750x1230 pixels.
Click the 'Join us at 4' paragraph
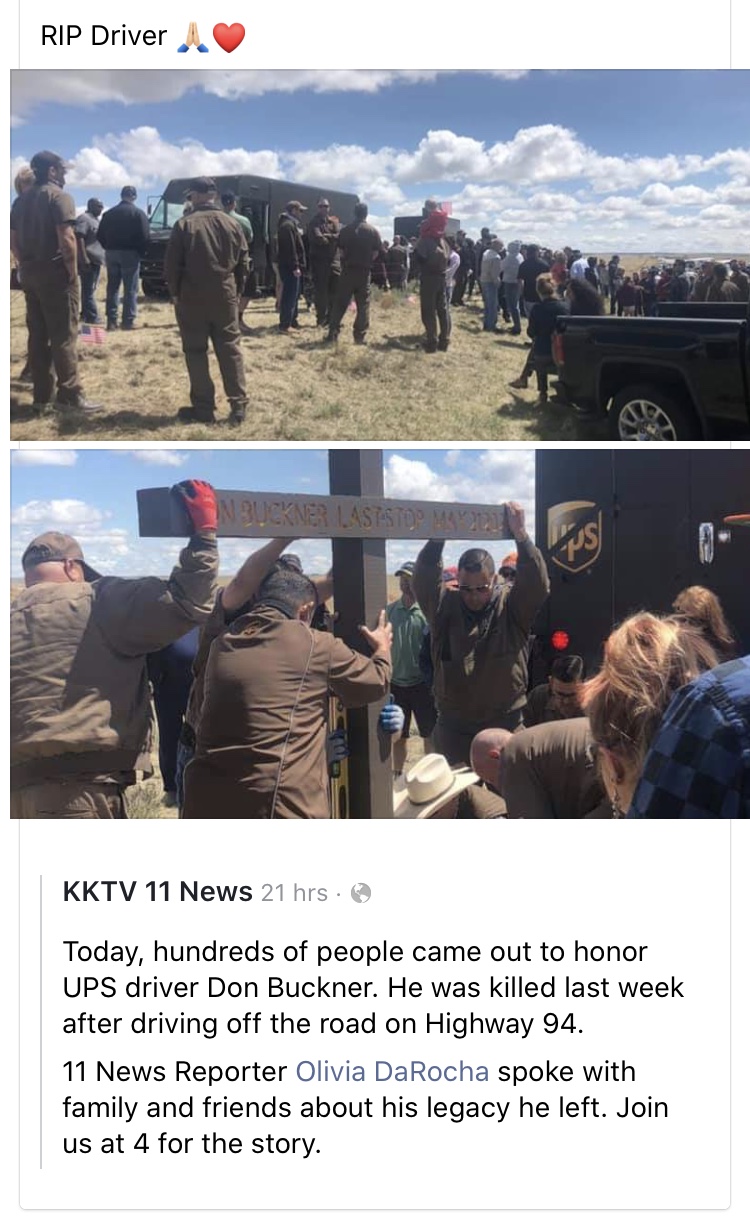click(365, 1108)
